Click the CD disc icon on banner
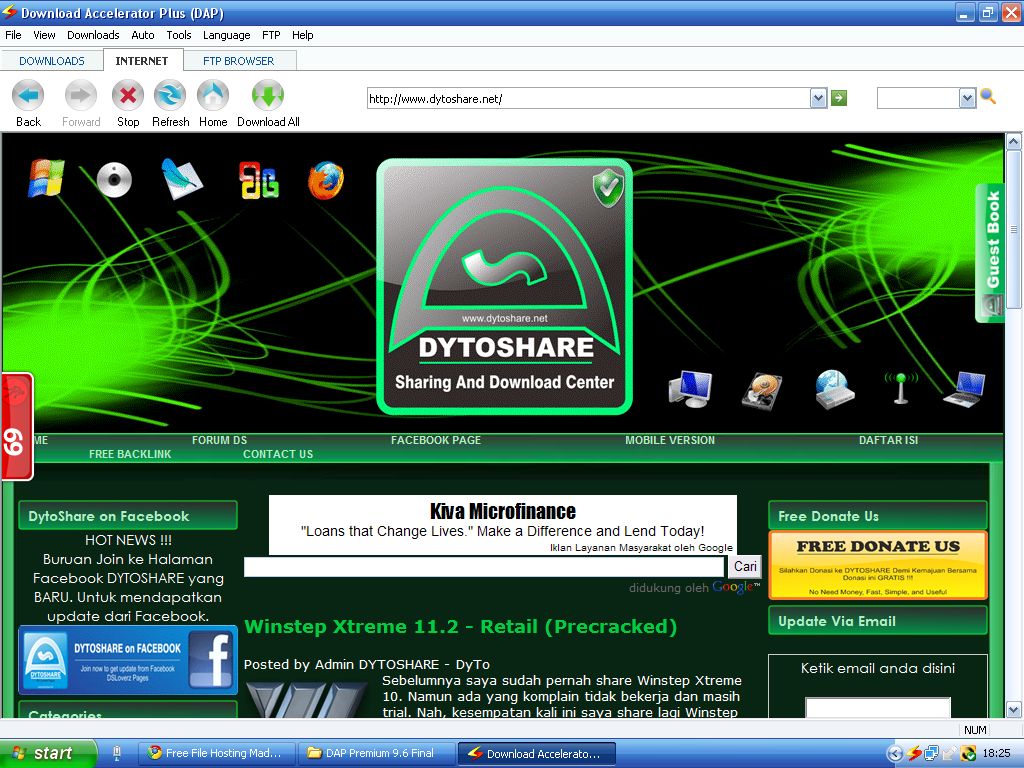Screen dimensions: 1024x768 click(x=114, y=180)
